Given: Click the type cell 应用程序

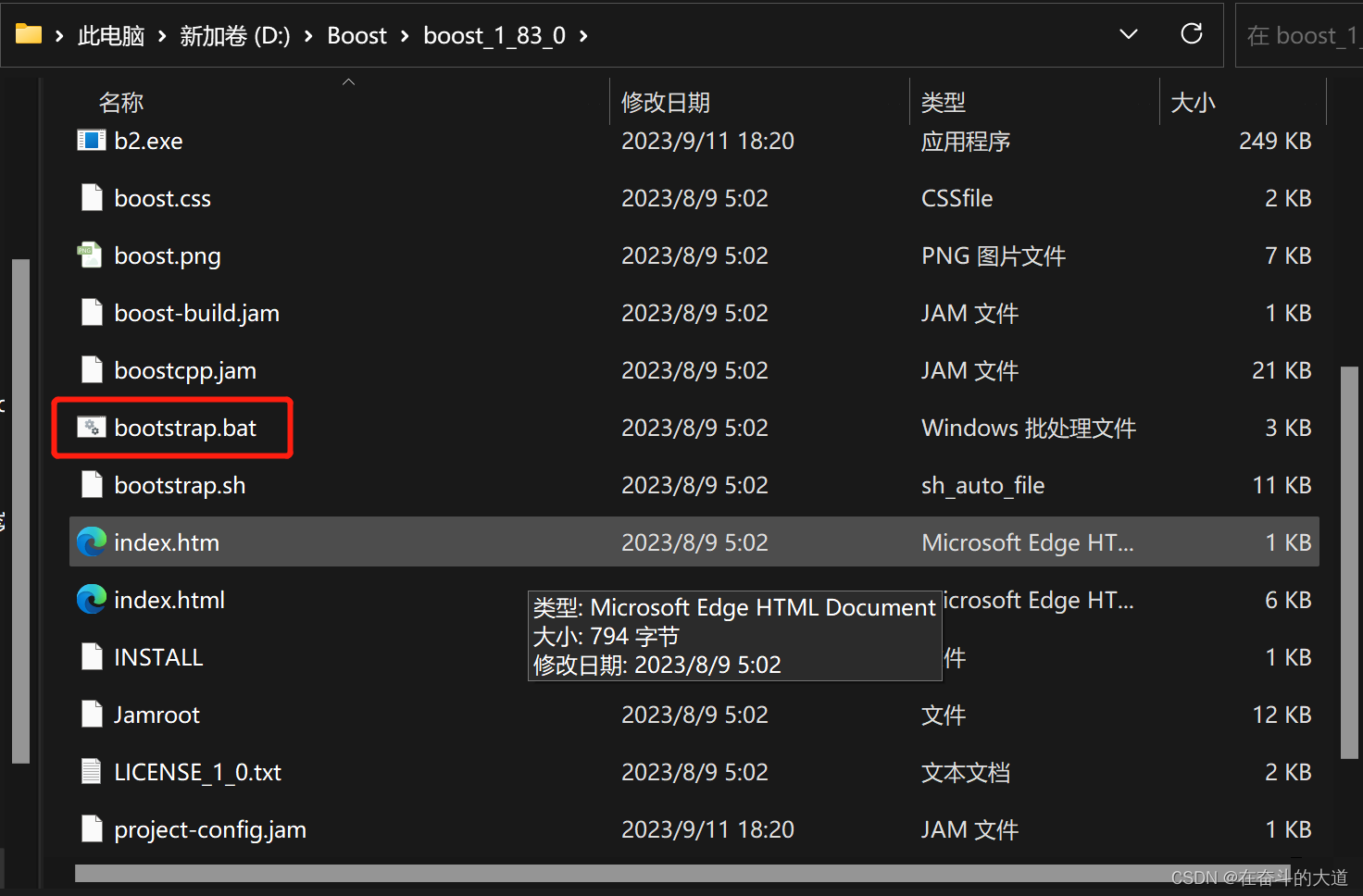Looking at the screenshot, I should (x=966, y=141).
